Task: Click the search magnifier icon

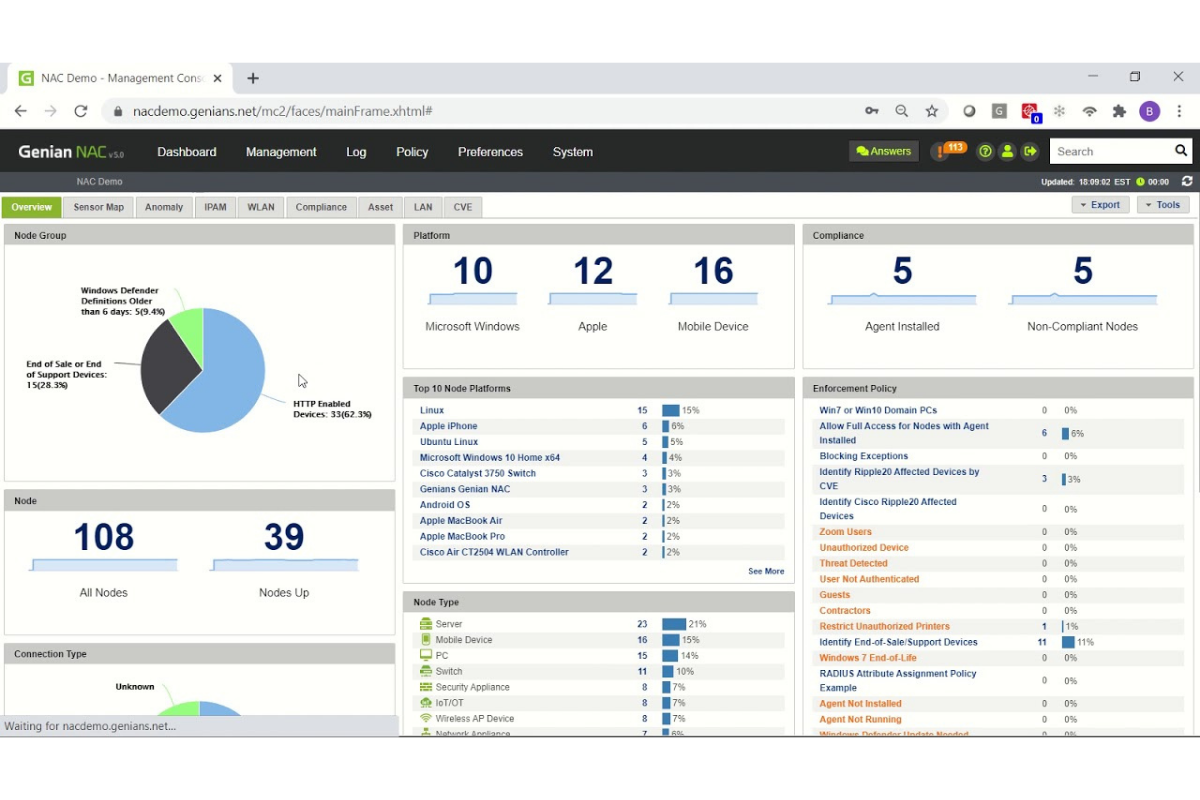Action: [1181, 151]
